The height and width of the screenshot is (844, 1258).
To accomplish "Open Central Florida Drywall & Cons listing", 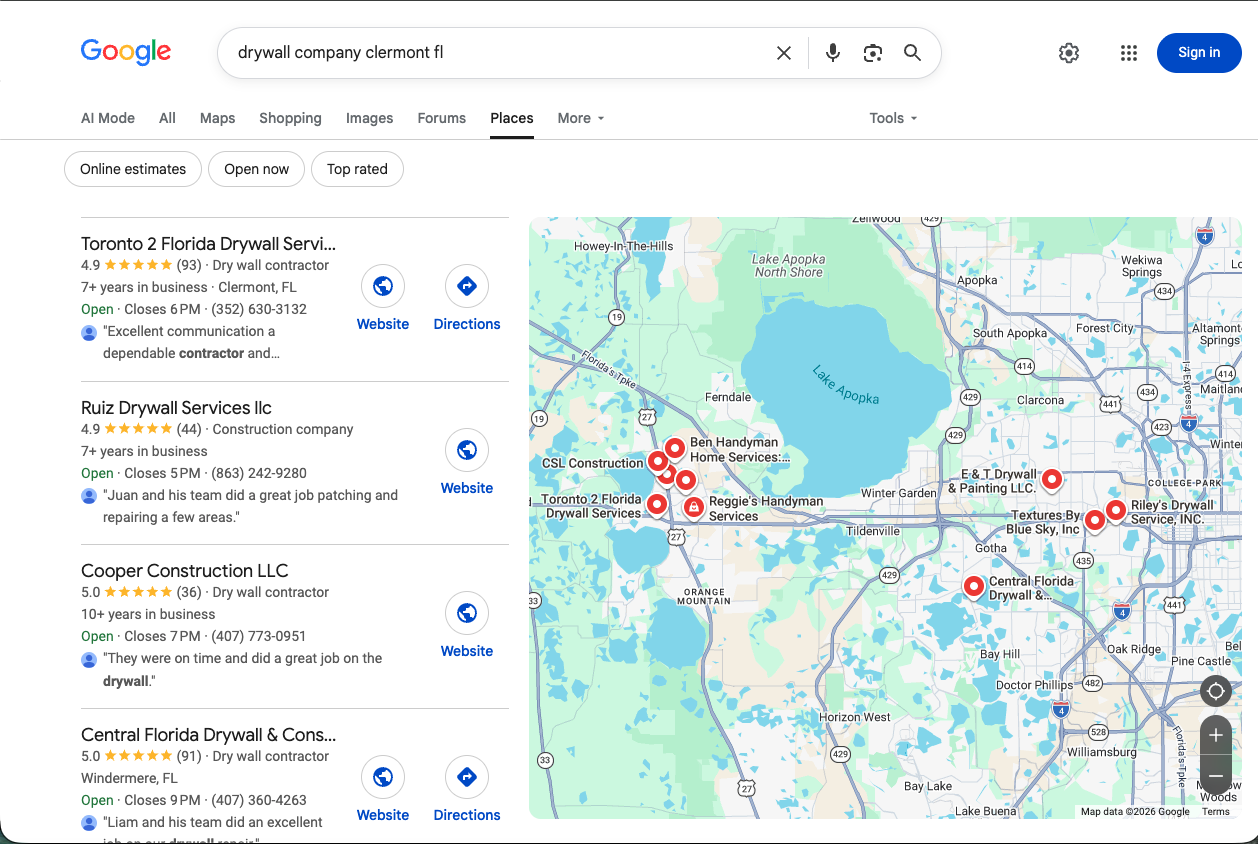I will 208,734.
